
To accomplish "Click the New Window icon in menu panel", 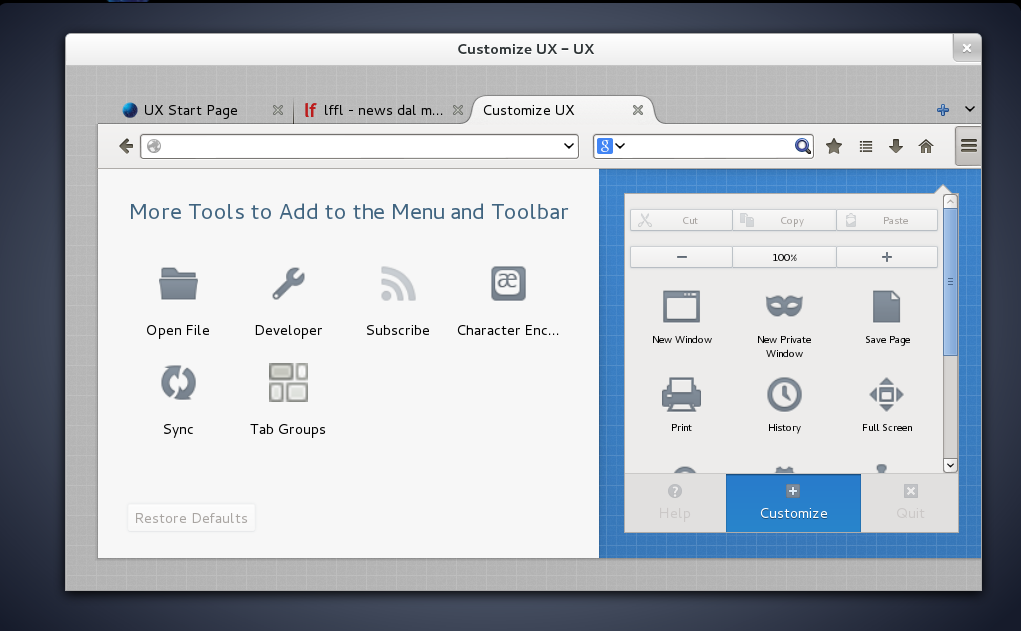I will click(x=681, y=306).
